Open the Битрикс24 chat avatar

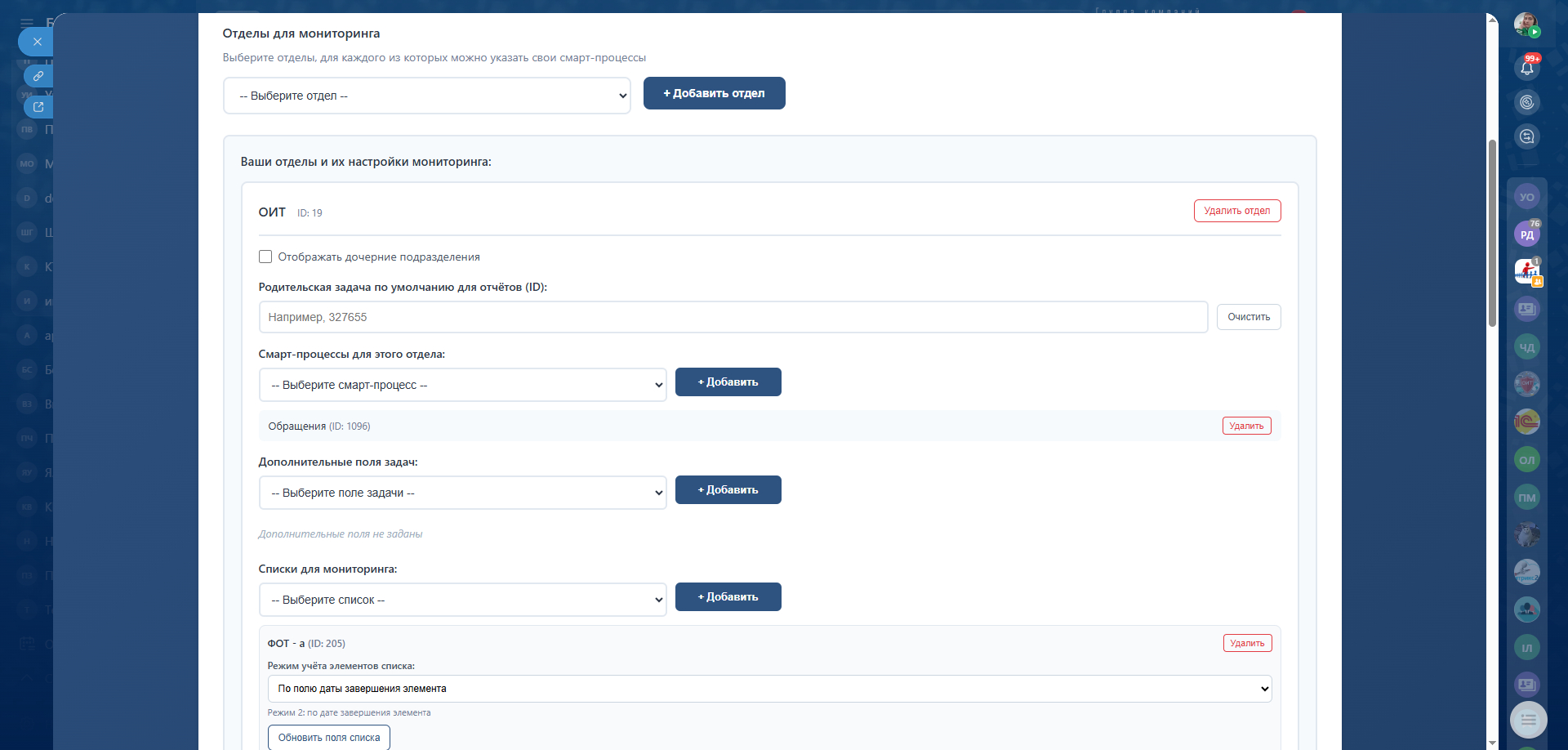[x=1527, y=573]
